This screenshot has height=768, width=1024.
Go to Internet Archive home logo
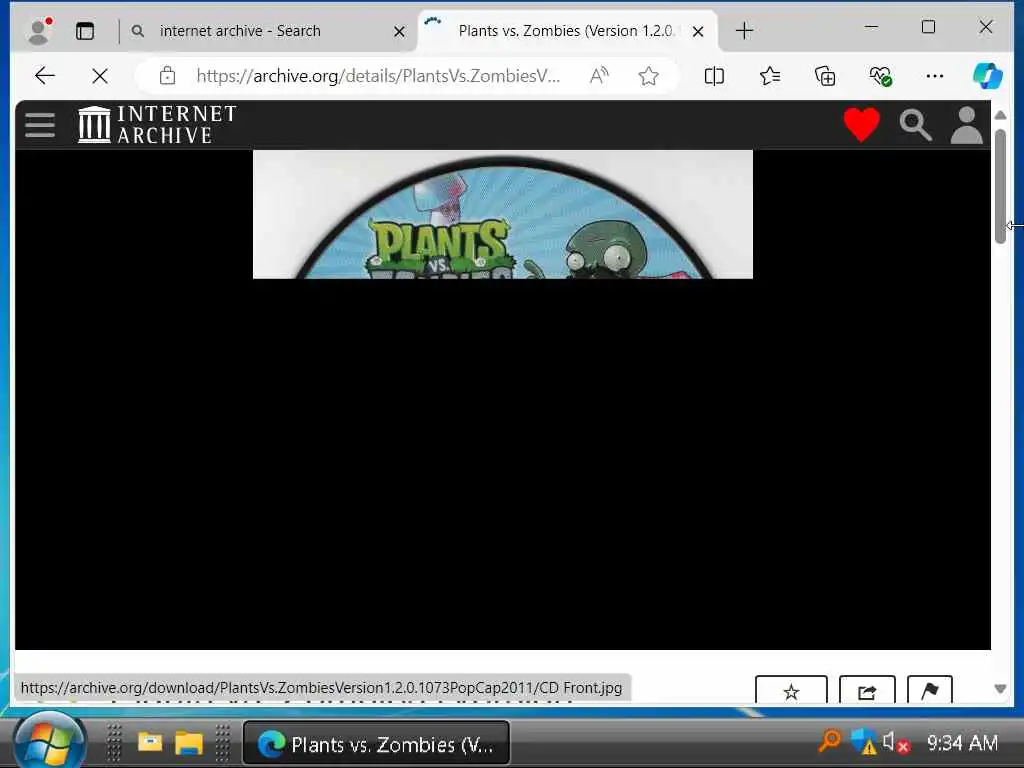pos(157,124)
